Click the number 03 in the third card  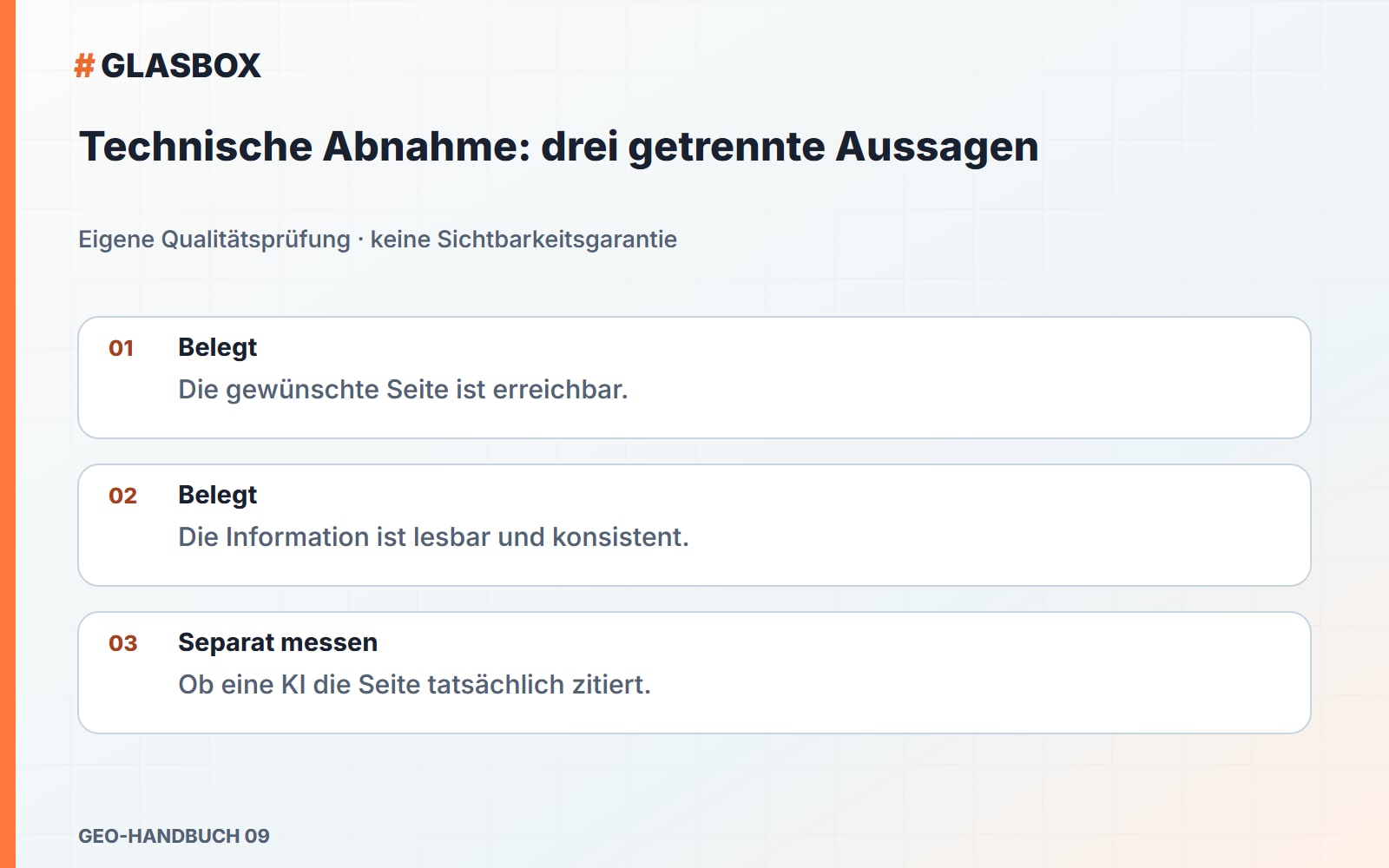point(122,643)
